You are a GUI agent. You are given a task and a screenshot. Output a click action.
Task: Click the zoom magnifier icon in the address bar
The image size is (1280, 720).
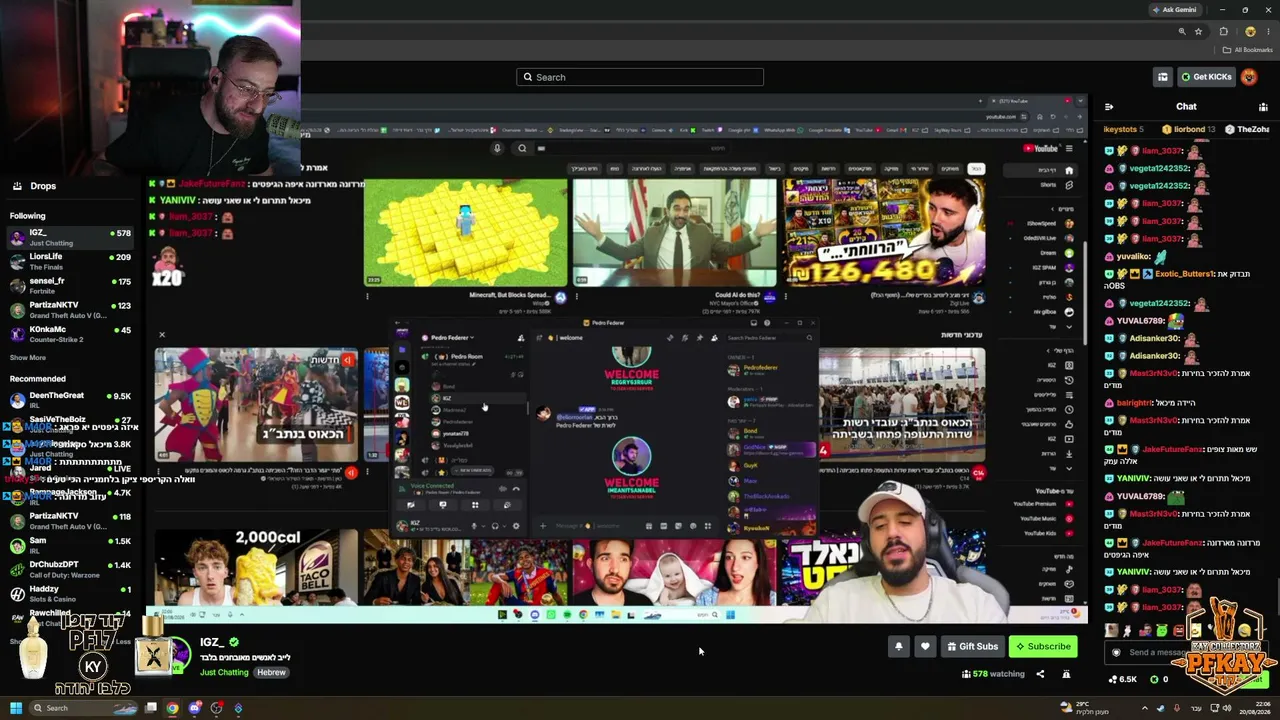[1182, 31]
